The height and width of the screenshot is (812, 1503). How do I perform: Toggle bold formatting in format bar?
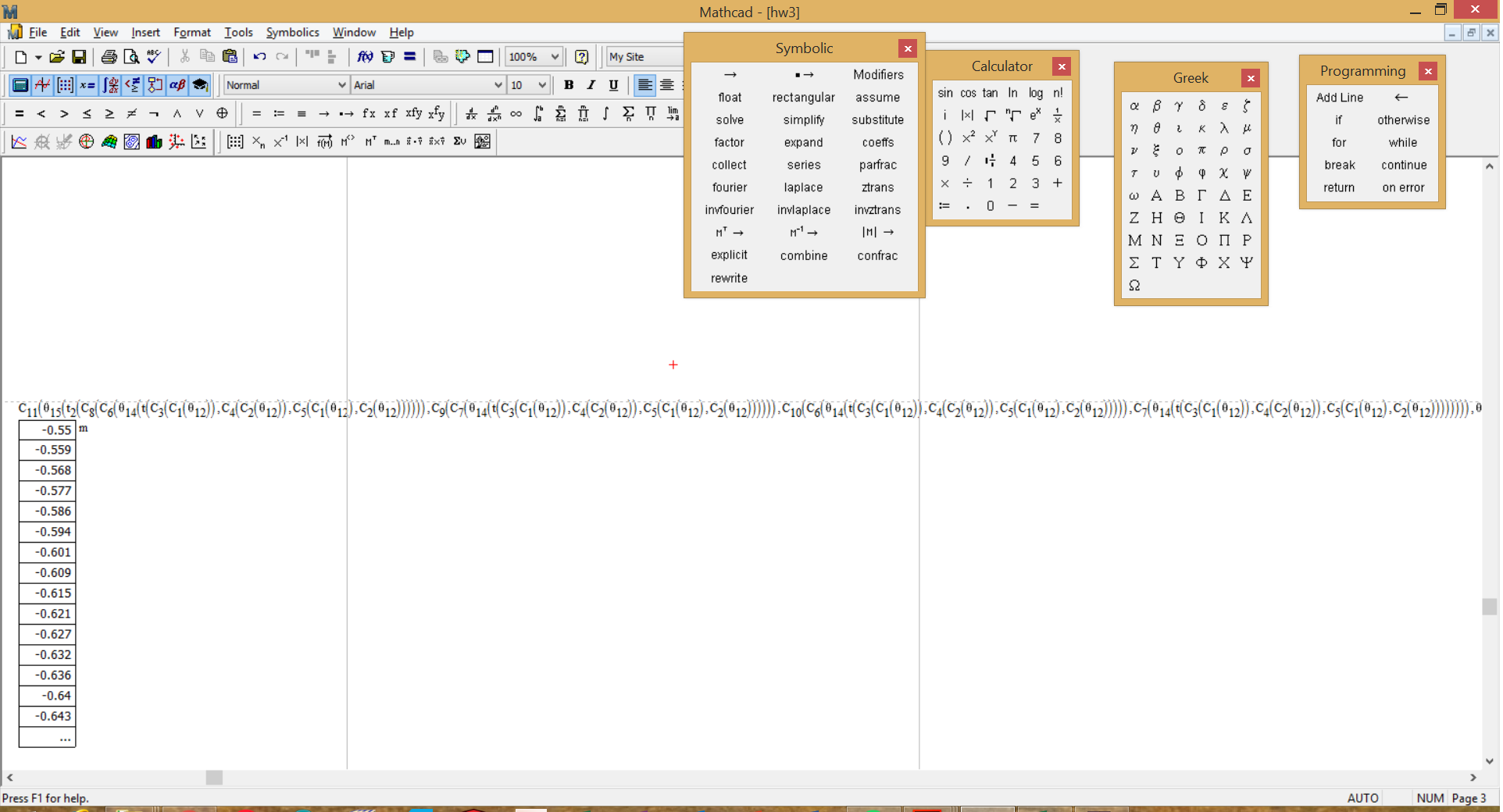point(569,85)
